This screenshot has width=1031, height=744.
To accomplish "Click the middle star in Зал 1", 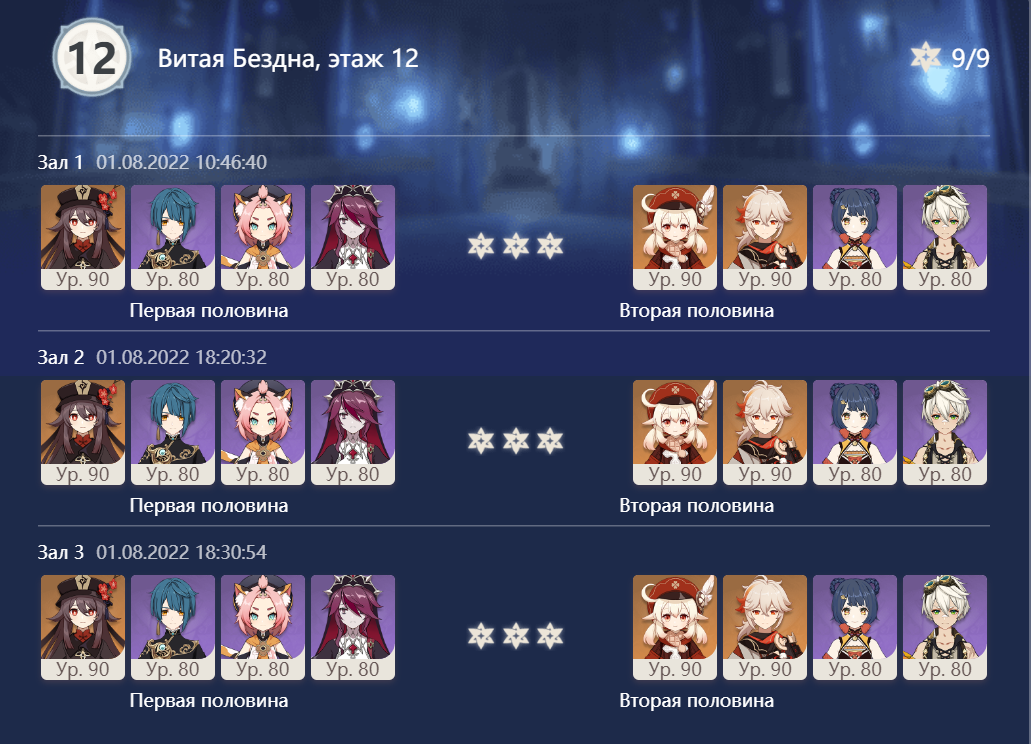I will click(x=515, y=246).
